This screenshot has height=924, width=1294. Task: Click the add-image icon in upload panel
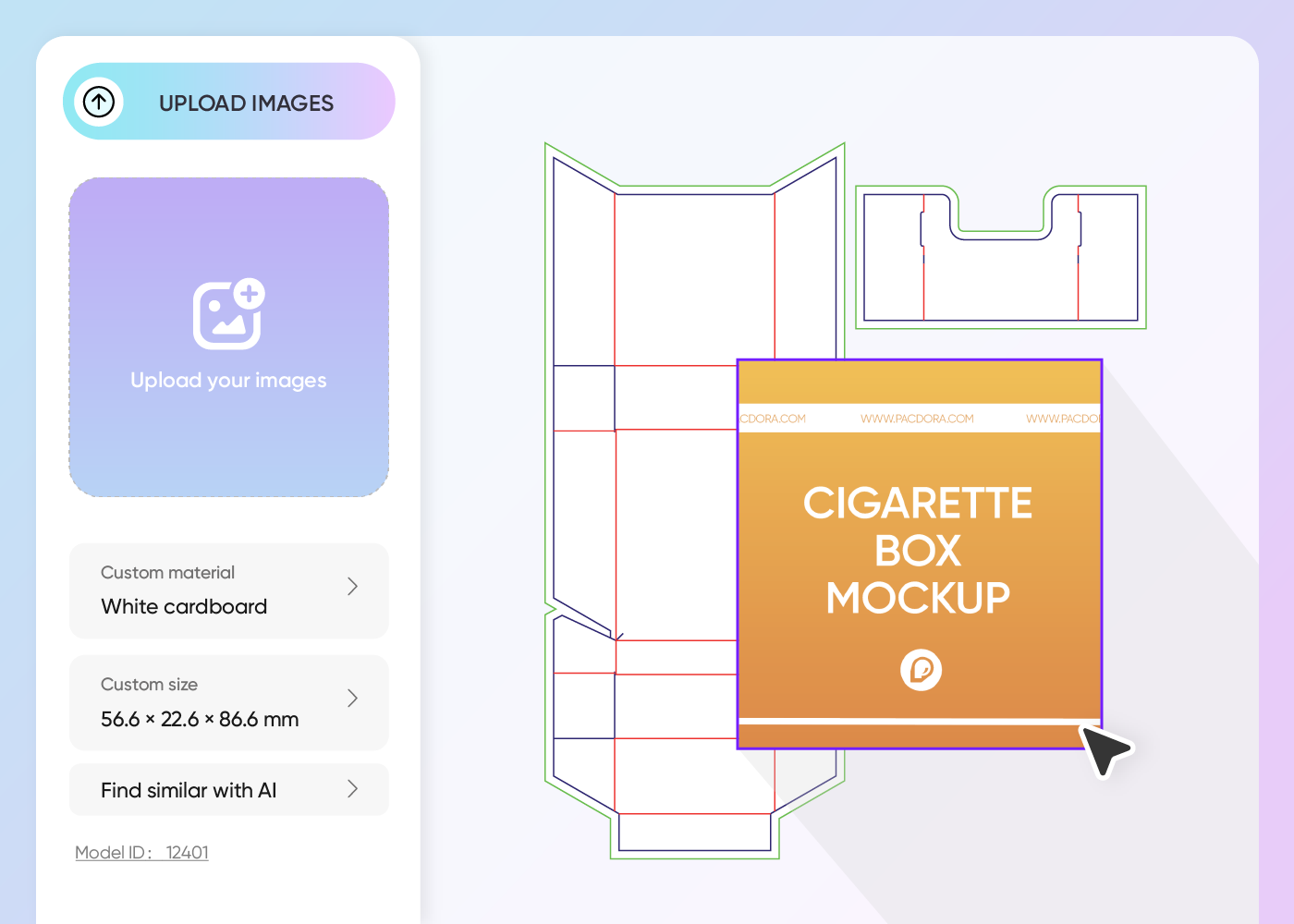[x=228, y=314]
